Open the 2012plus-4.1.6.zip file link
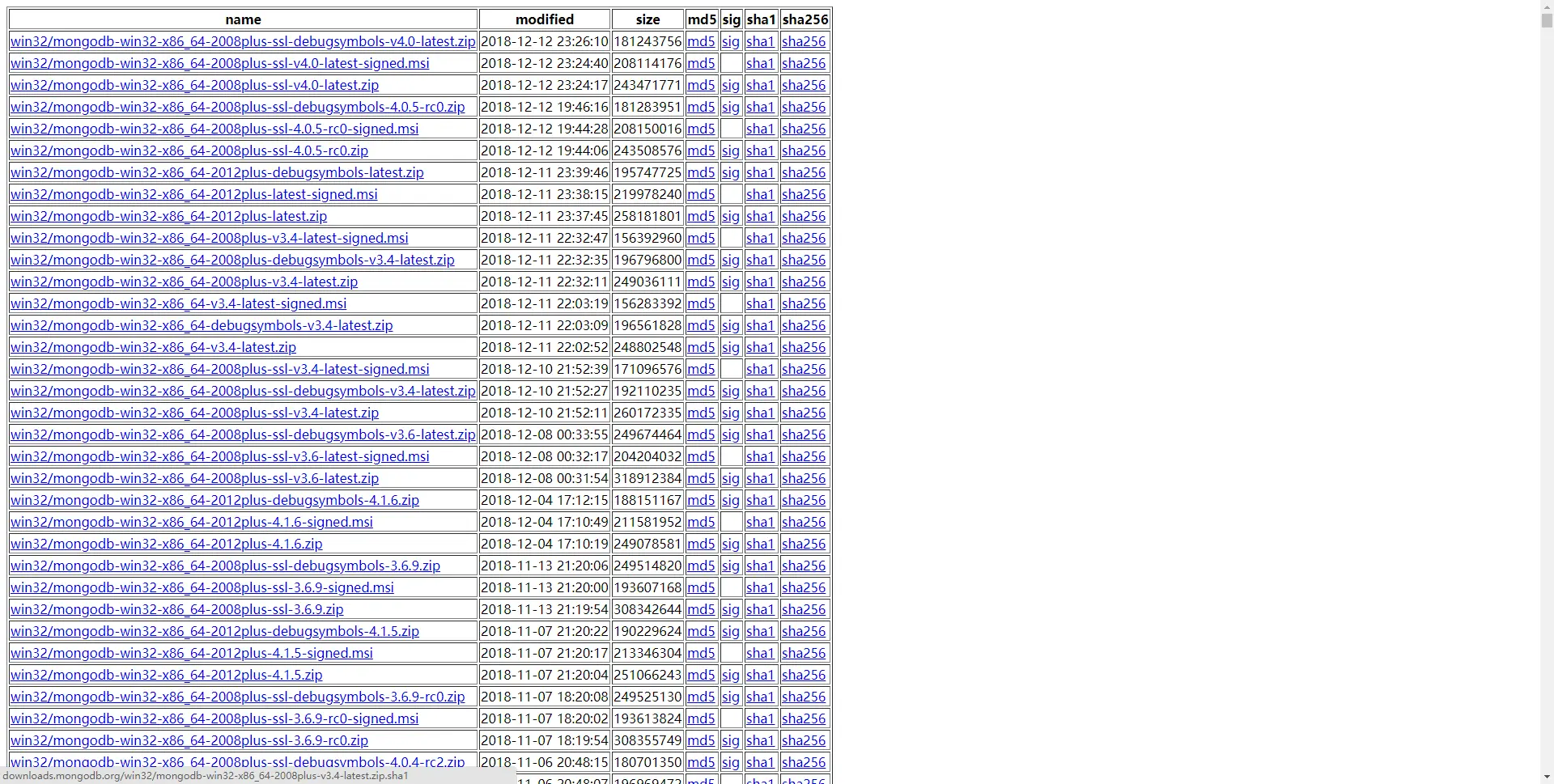Viewport: 1554px width, 784px height. (167, 544)
